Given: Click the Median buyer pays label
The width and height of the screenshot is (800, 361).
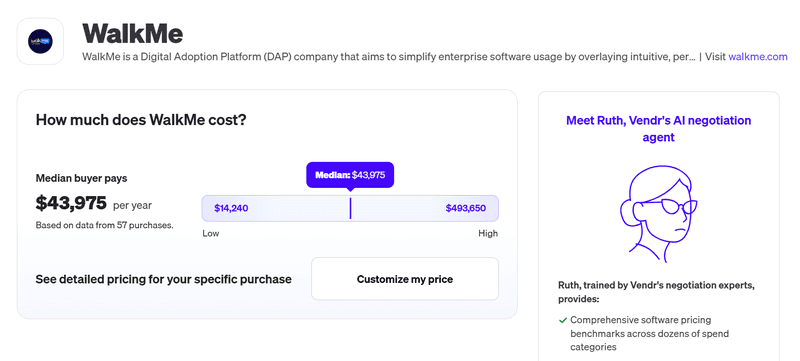Looking at the screenshot, I should [81, 178].
